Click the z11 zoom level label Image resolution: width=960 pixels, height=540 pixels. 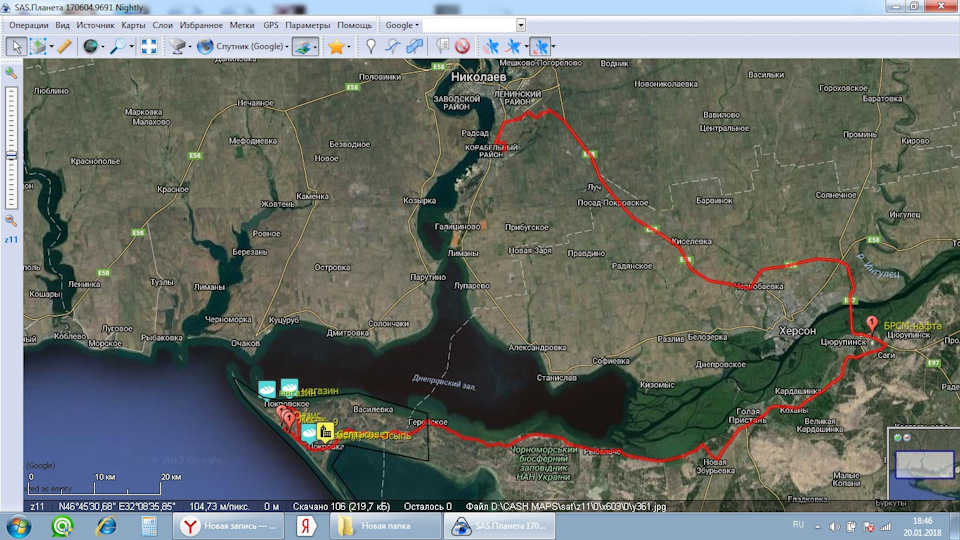coord(11,239)
